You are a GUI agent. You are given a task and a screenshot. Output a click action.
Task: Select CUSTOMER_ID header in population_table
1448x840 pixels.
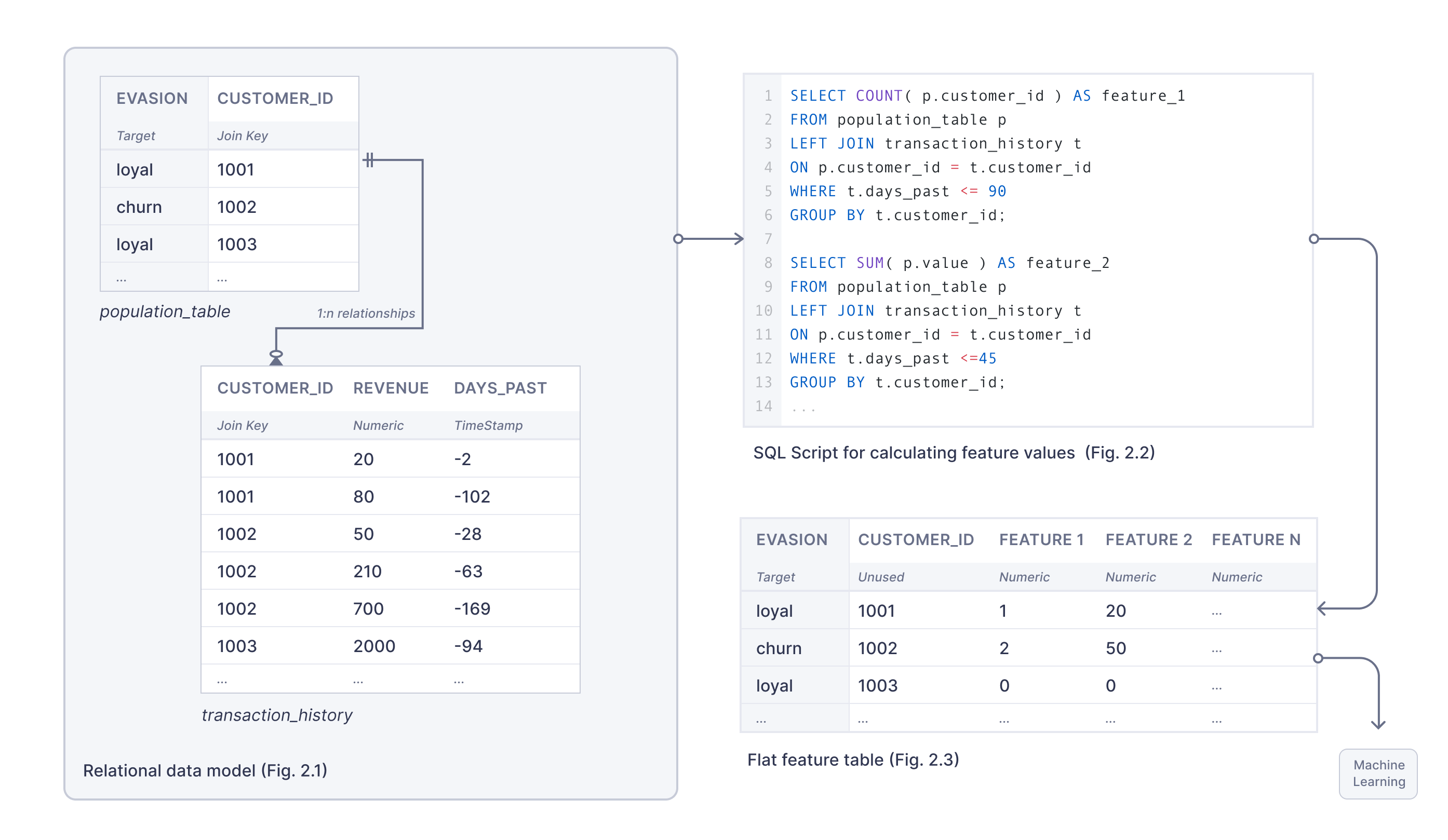point(275,98)
